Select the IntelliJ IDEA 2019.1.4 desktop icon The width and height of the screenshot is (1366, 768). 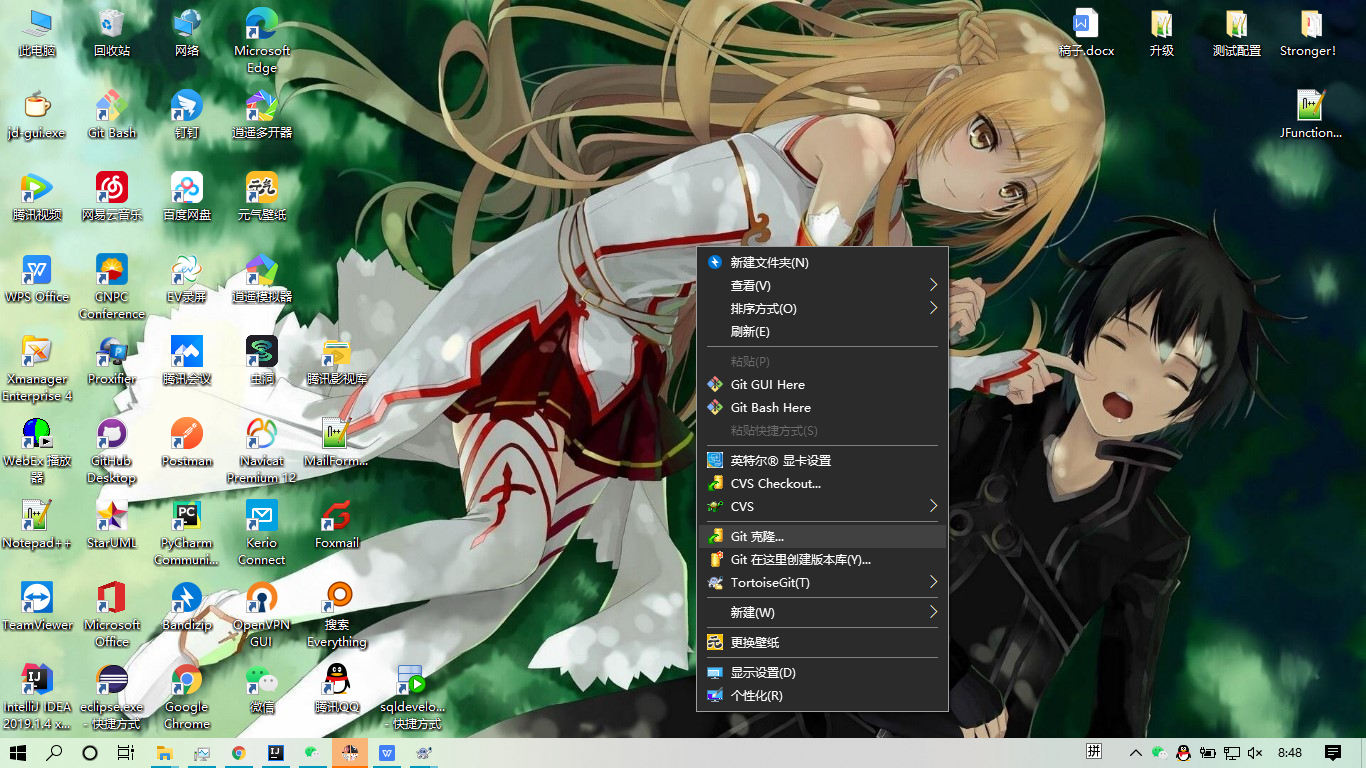[37, 697]
